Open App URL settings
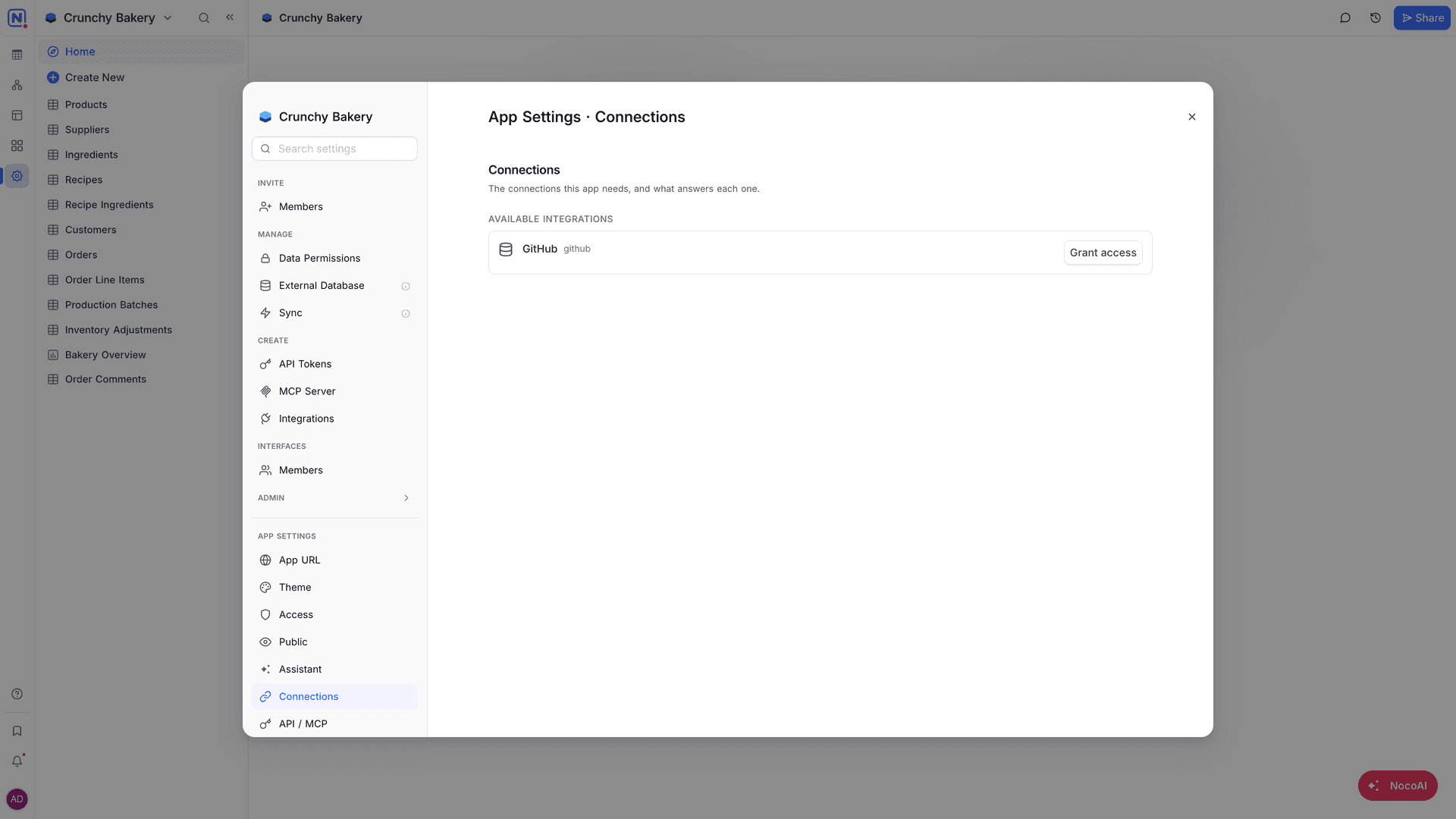1456x819 pixels. coord(334,560)
